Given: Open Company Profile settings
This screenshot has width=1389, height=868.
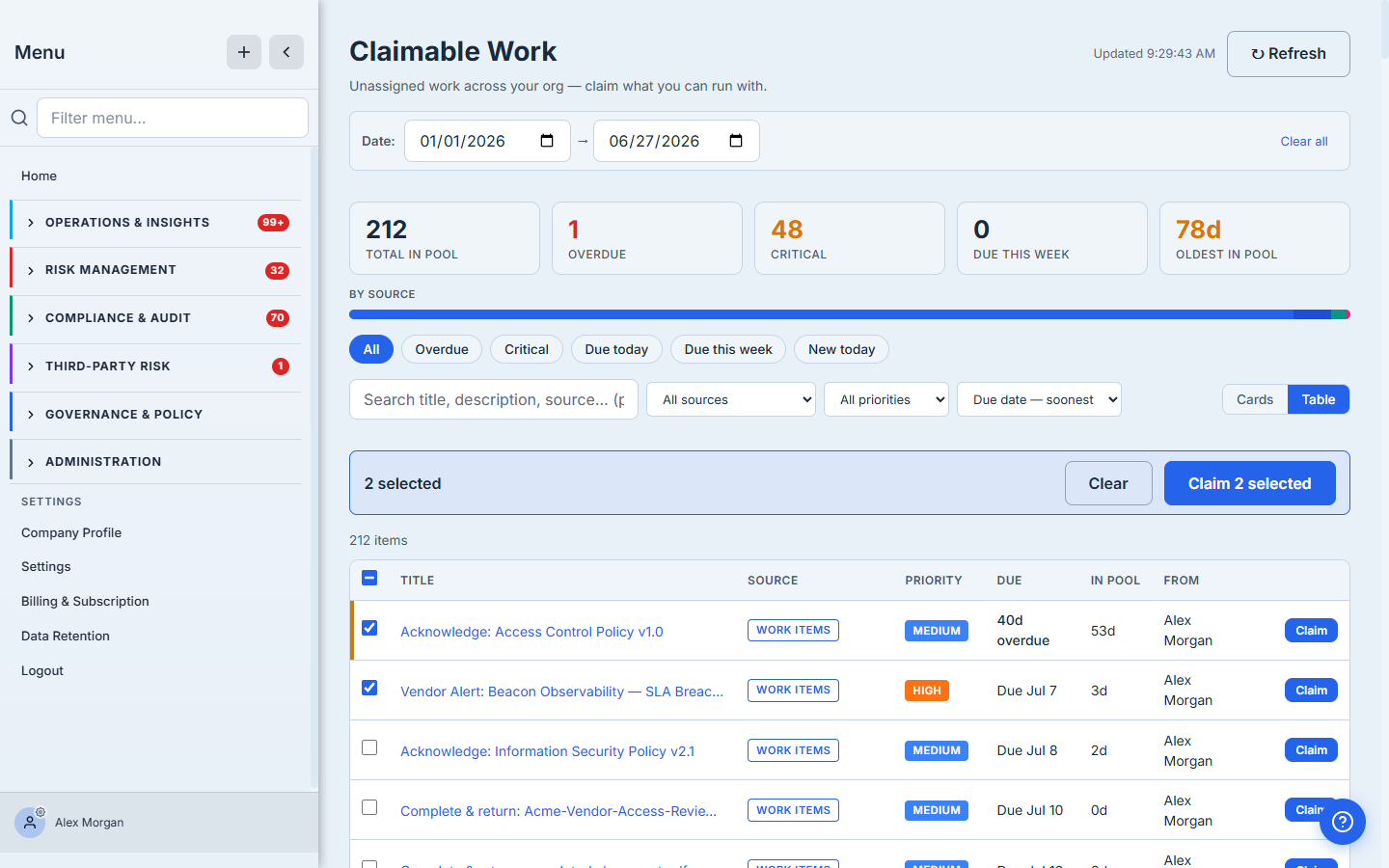Looking at the screenshot, I should (x=71, y=532).
